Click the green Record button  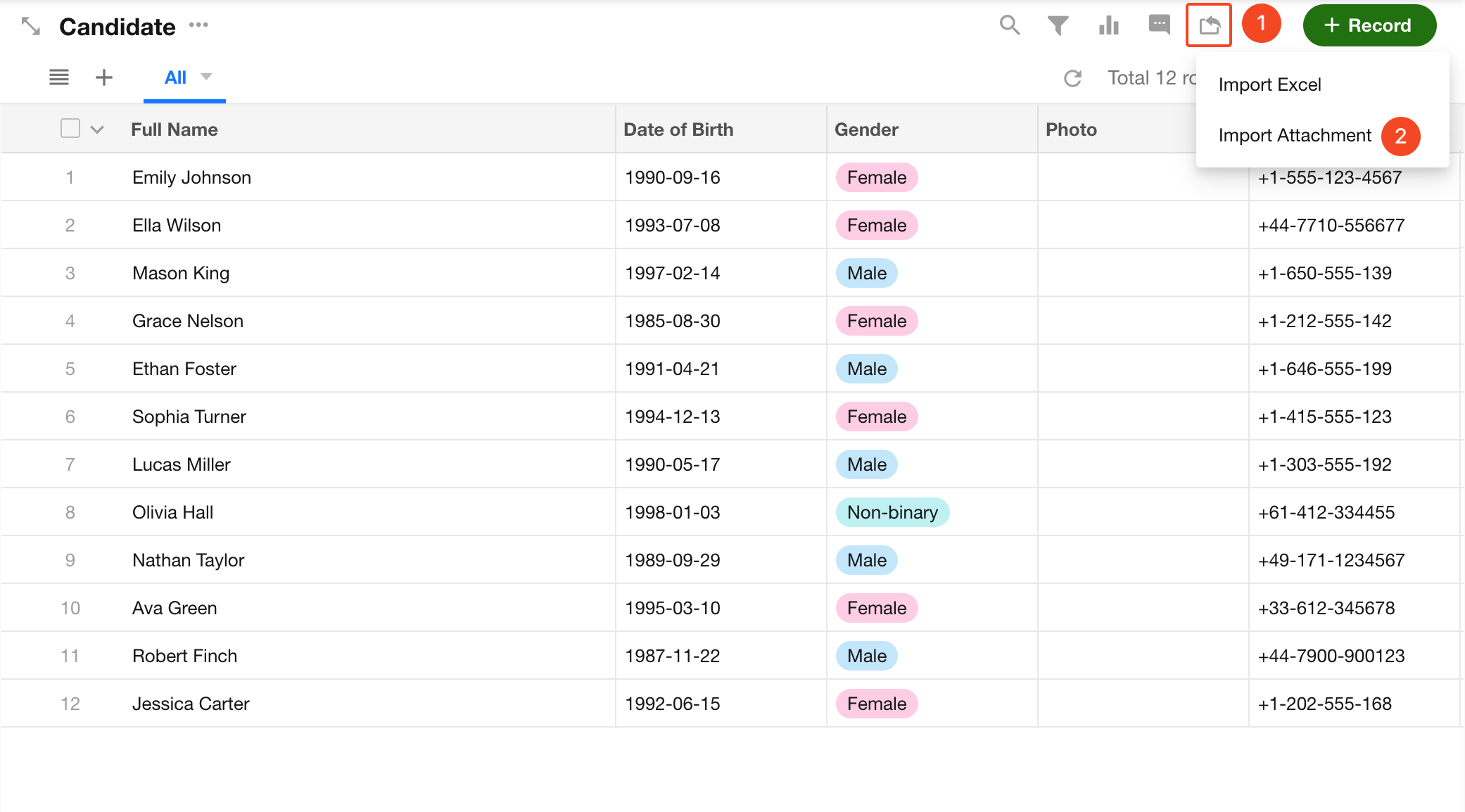coord(1369,25)
